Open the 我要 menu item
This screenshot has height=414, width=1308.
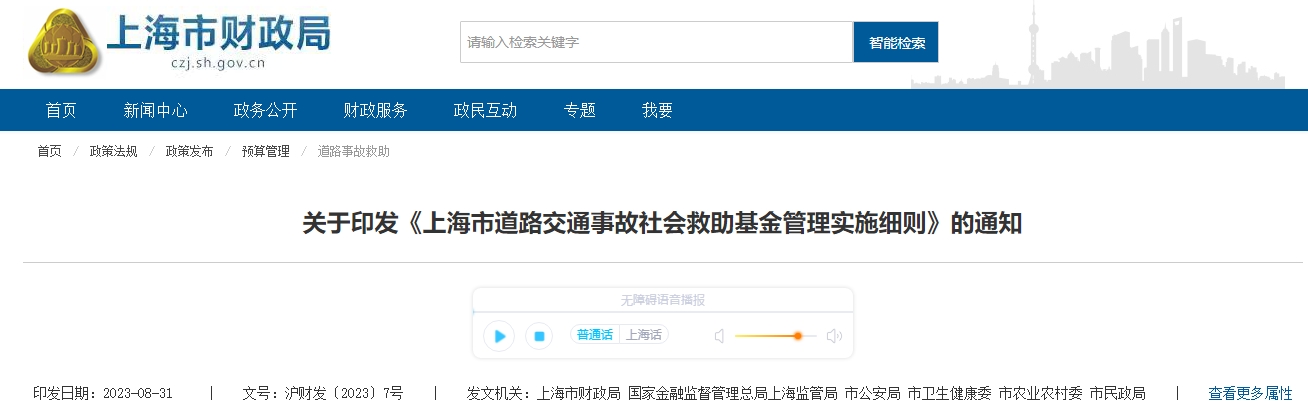click(657, 110)
